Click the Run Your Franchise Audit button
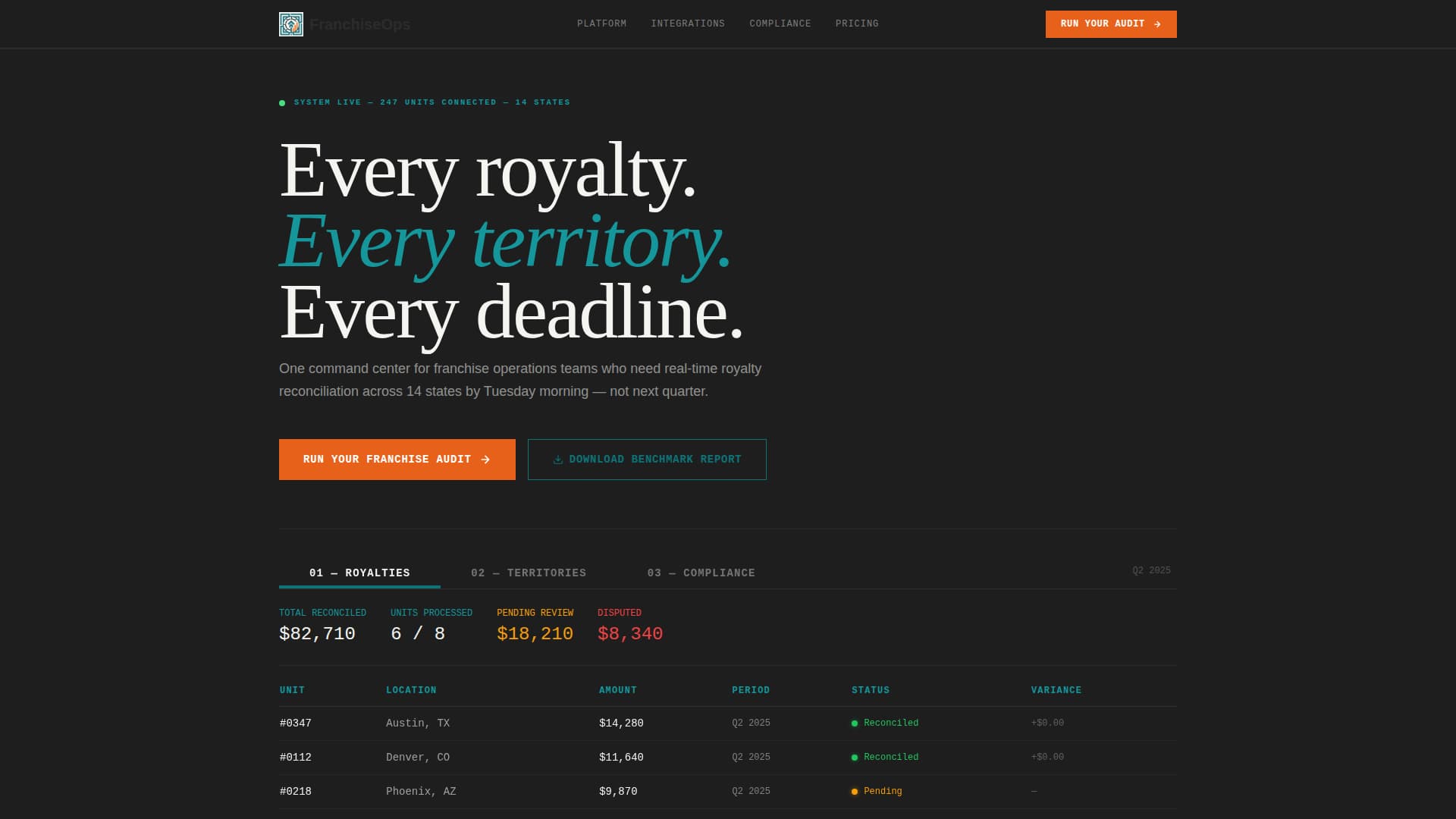The image size is (1456, 819). [x=397, y=460]
